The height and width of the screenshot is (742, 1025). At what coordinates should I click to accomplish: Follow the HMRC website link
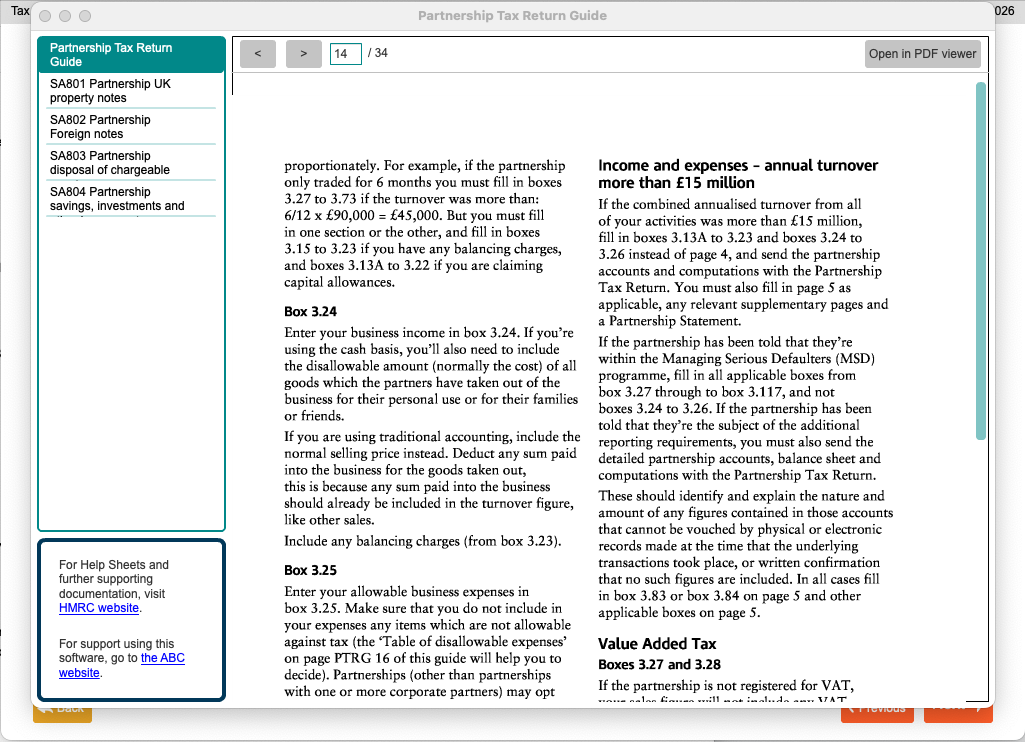click(98, 608)
